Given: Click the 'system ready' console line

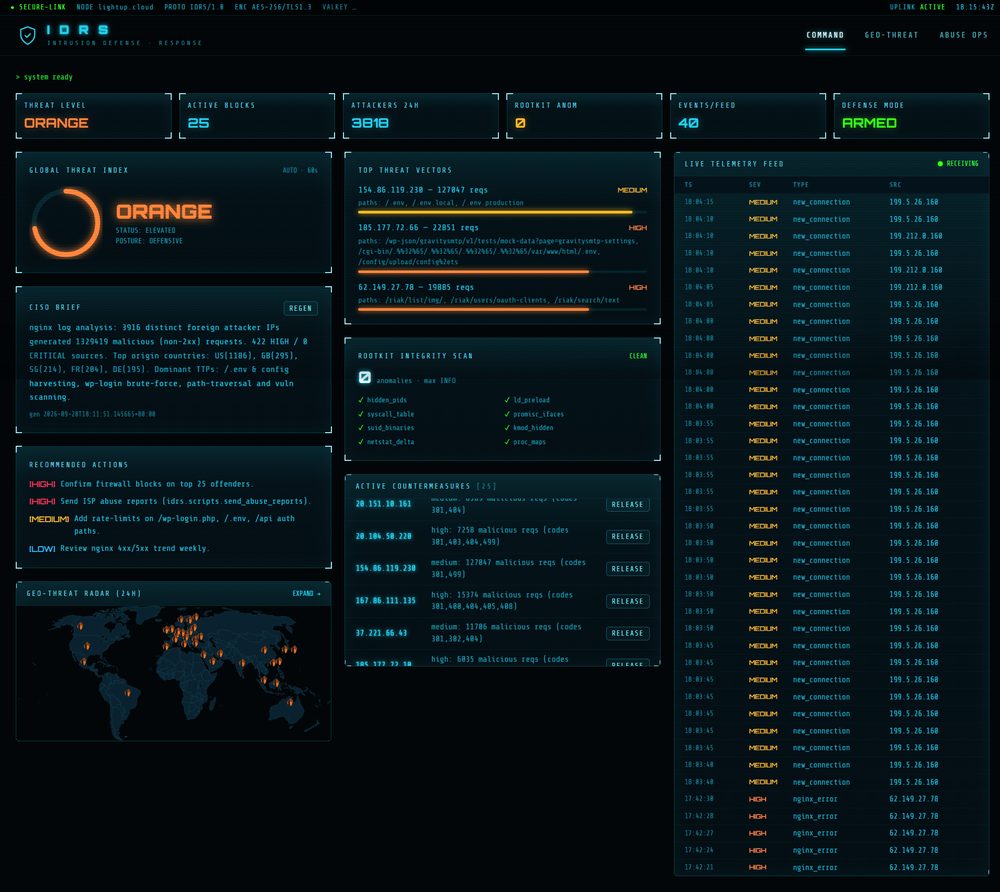Looking at the screenshot, I should [44, 77].
